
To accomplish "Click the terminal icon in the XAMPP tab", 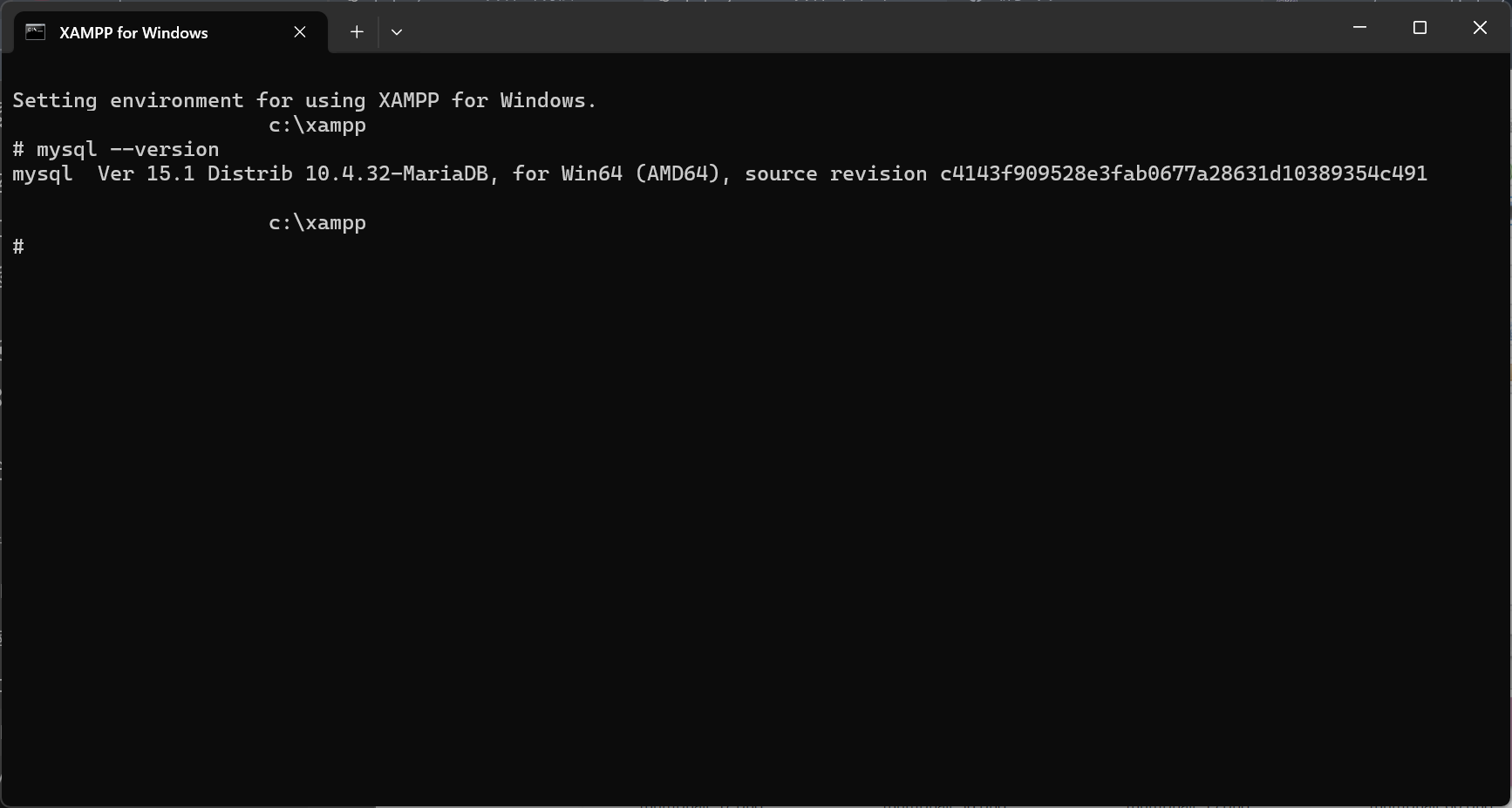I will (35, 32).
